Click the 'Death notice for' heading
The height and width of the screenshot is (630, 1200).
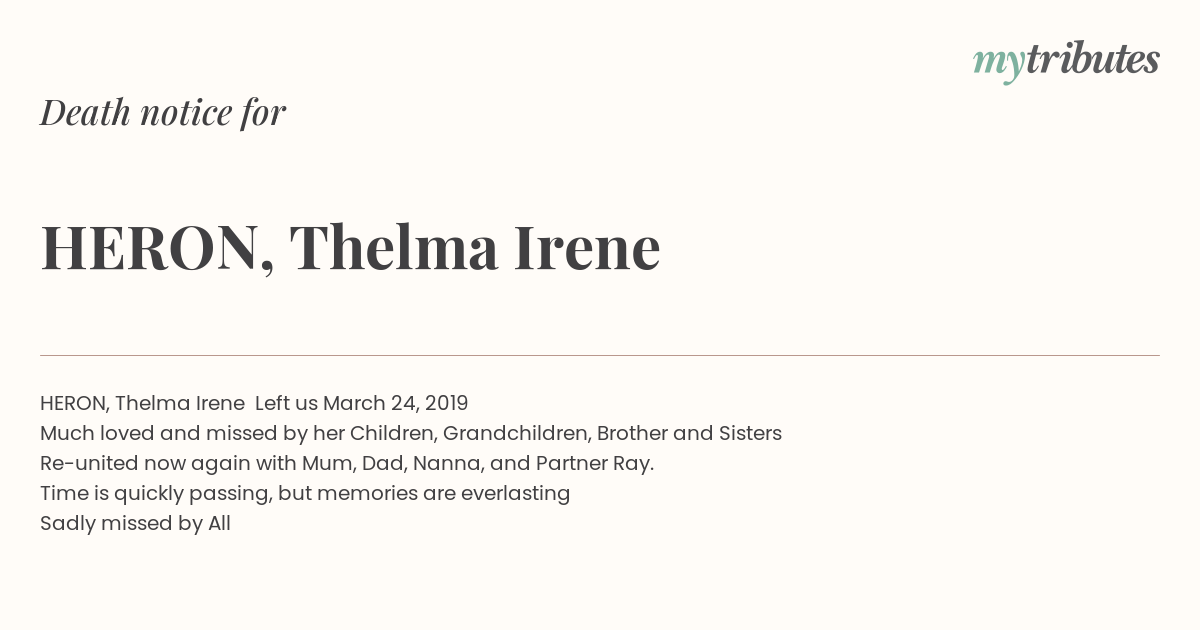(x=163, y=112)
